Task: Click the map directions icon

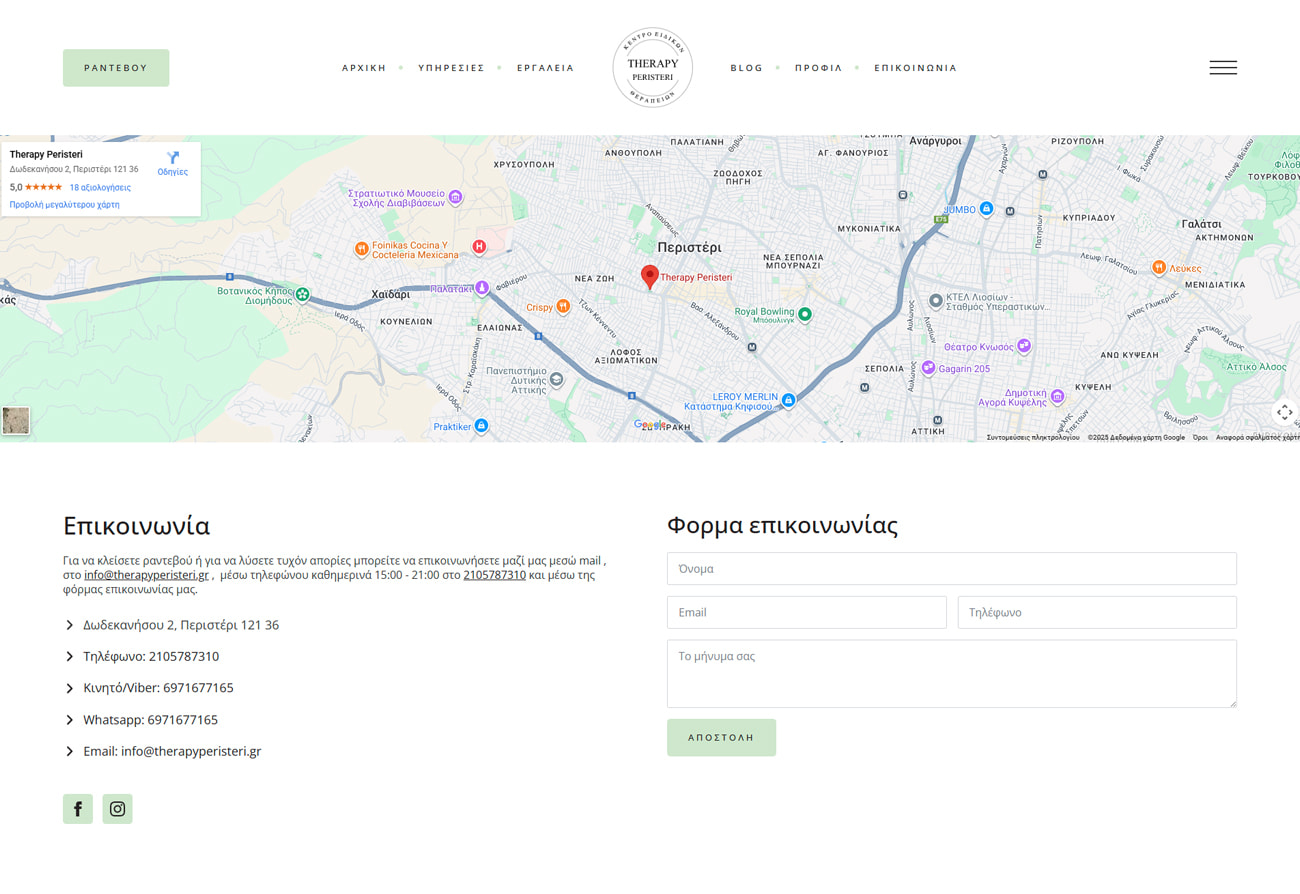Action: tap(173, 158)
